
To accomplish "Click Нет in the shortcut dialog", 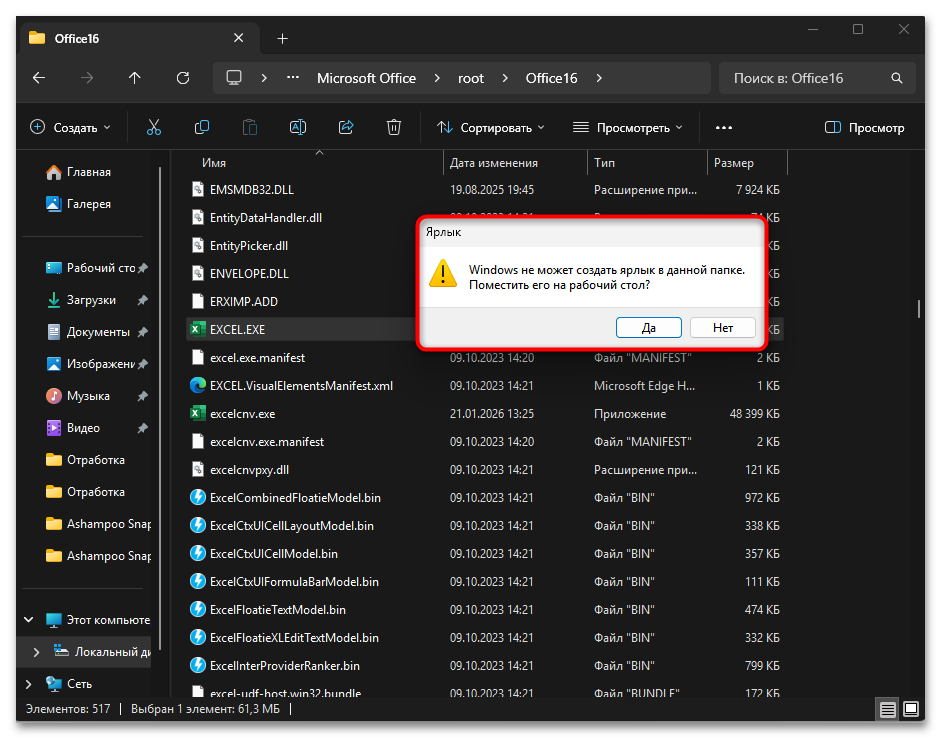I will [x=723, y=328].
